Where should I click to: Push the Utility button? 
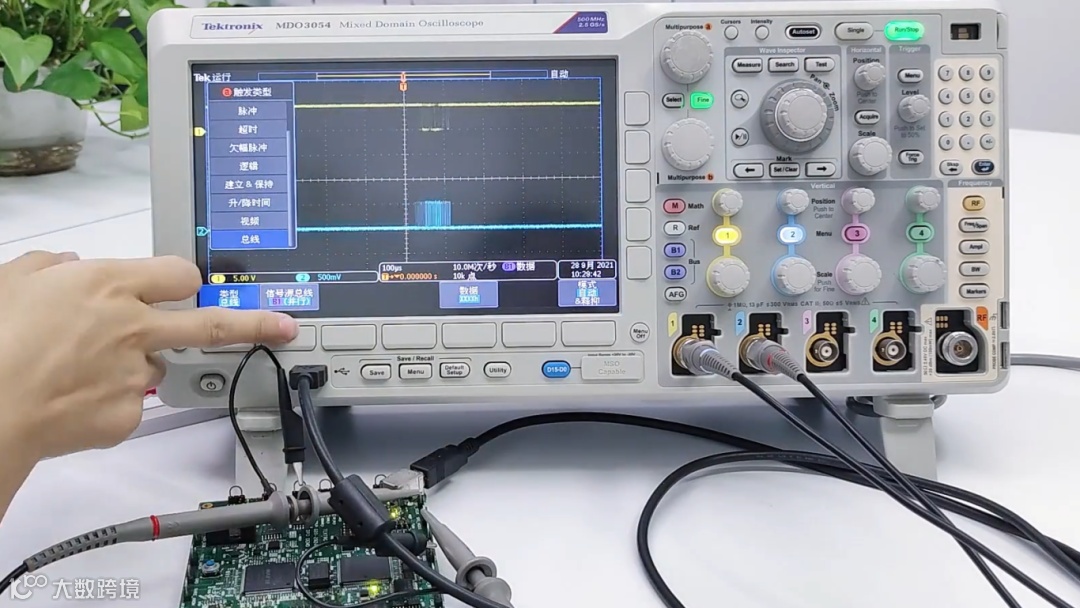[x=497, y=370]
